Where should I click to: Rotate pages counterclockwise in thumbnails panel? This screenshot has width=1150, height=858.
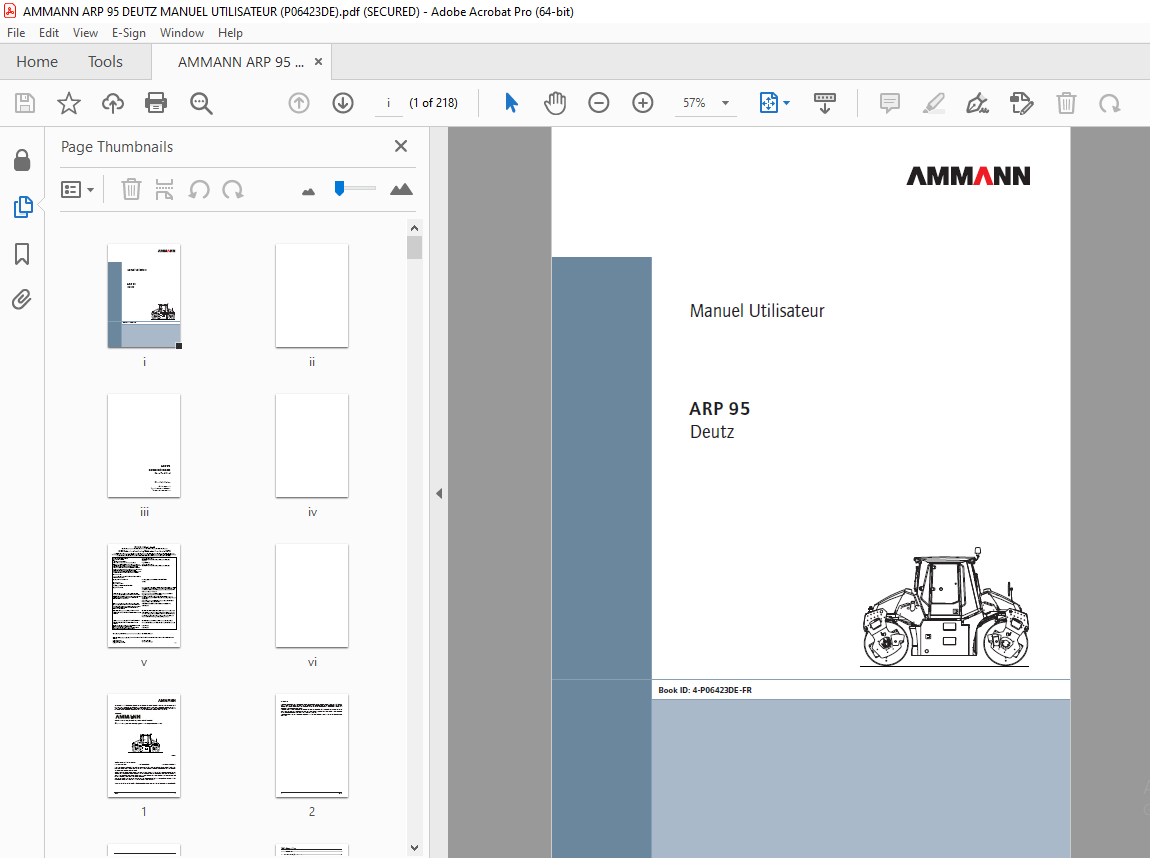pos(199,190)
